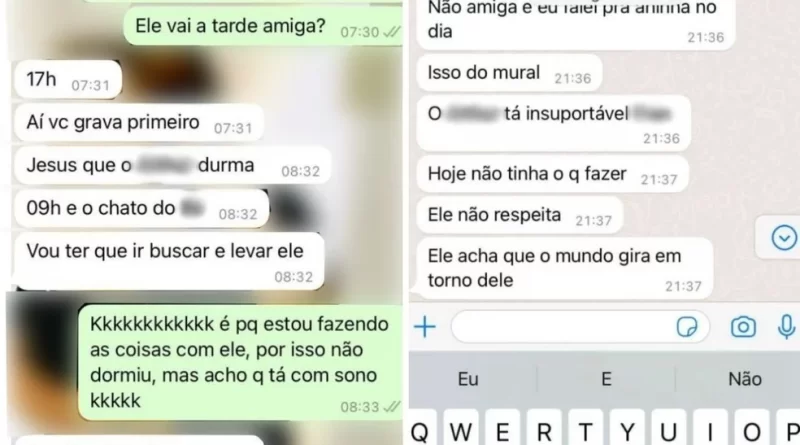Tap the R key on keyboard
Screen dimensions: 800x445
click(544, 429)
